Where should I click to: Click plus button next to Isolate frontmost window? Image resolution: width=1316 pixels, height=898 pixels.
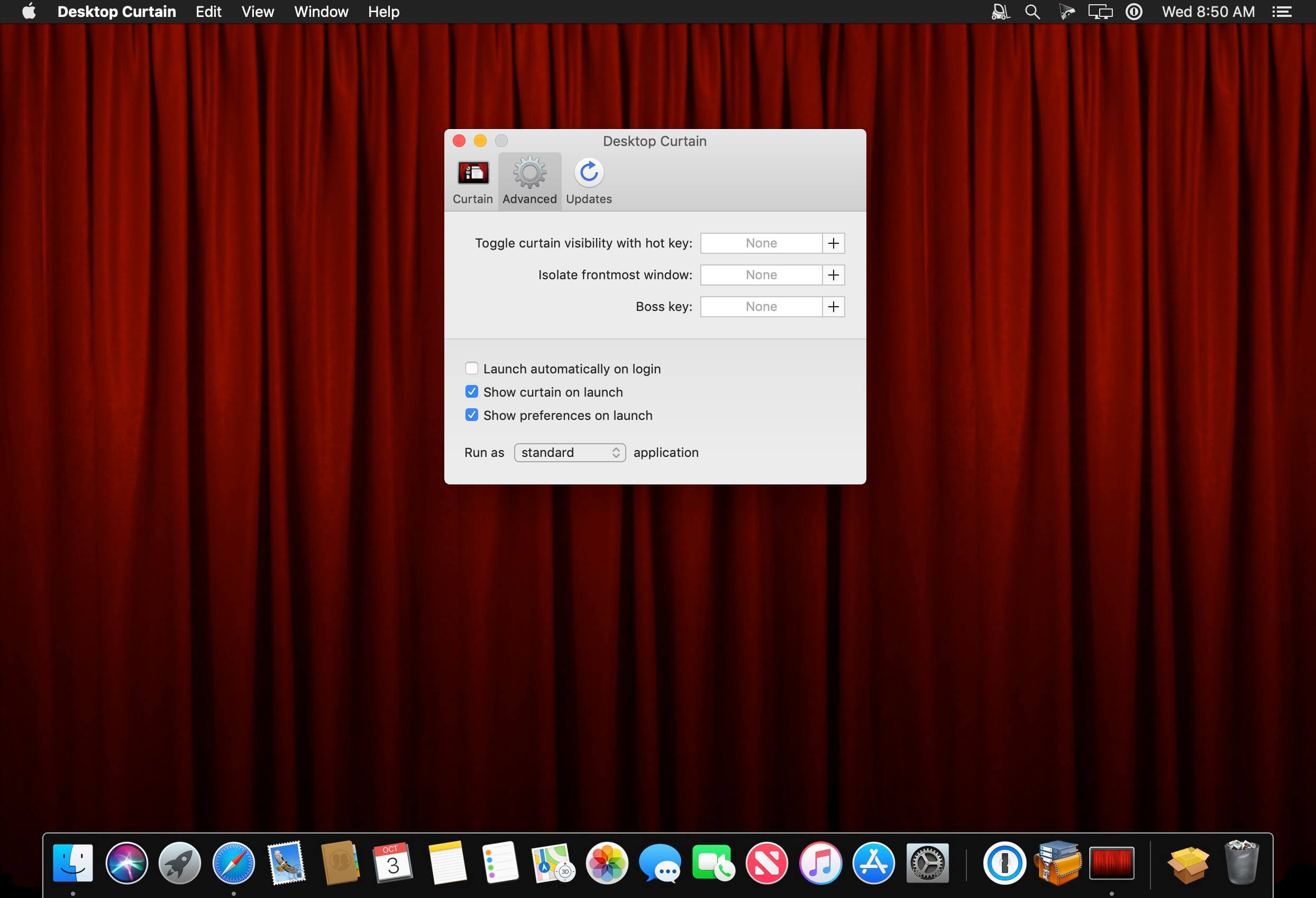833,275
